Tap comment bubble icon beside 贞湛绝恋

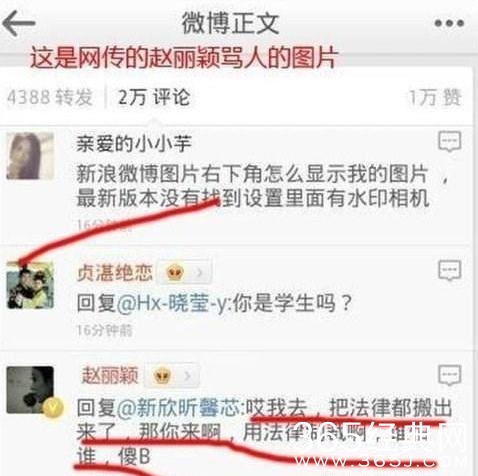(x=449, y=270)
